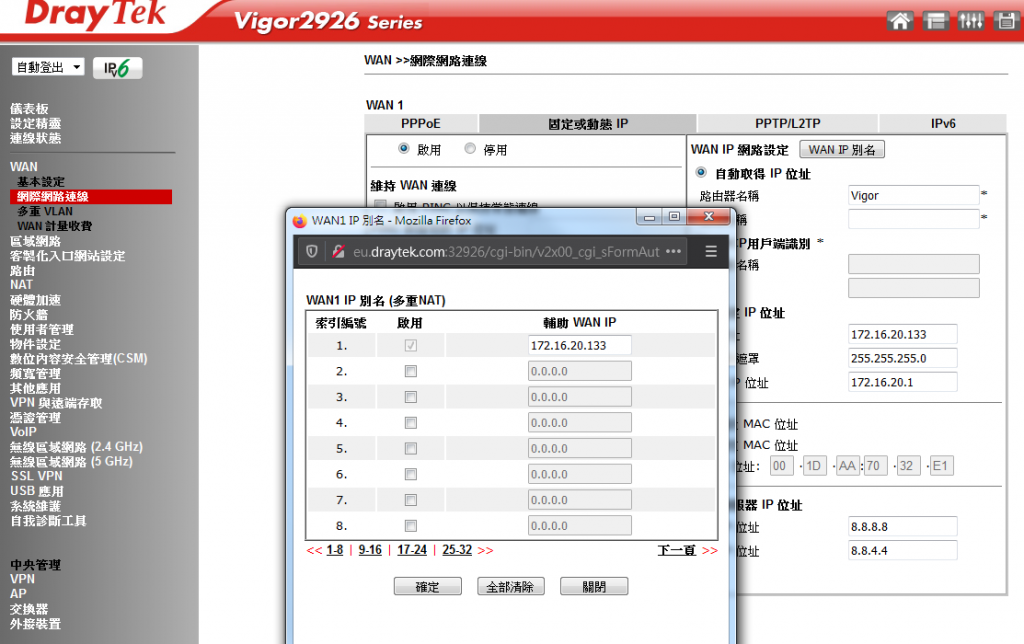Open VPN 與遠端存取 sidebar menu

(x=56, y=403)
